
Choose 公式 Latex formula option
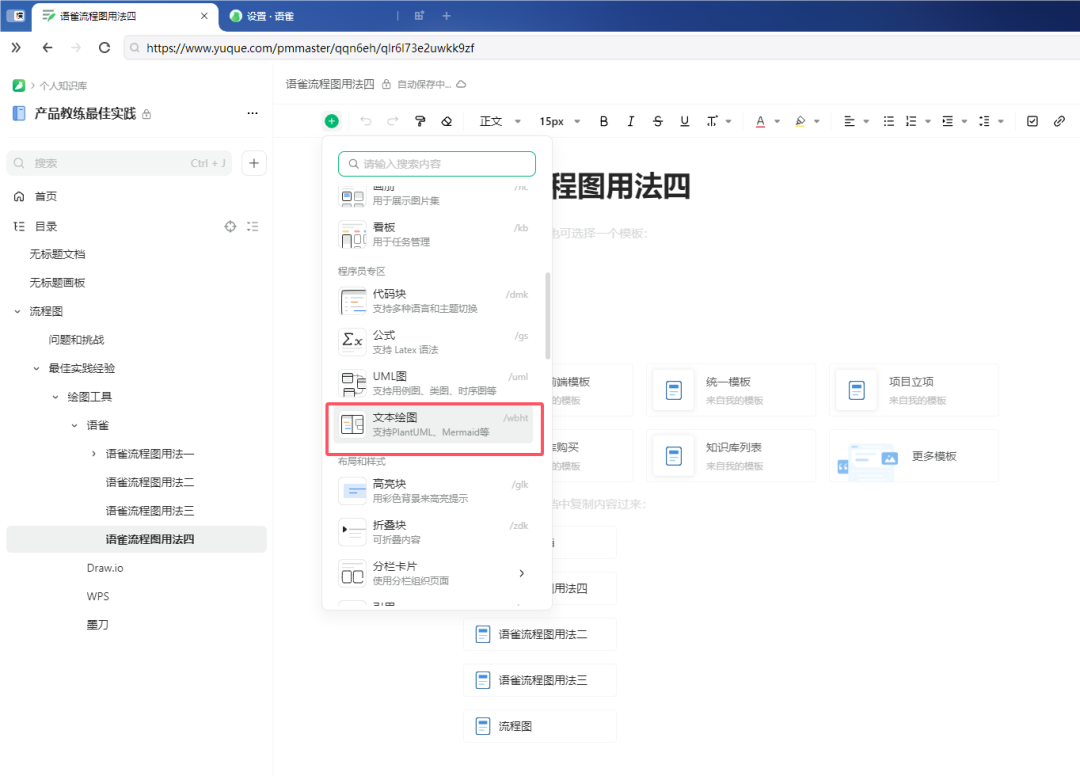click(433, 342)
